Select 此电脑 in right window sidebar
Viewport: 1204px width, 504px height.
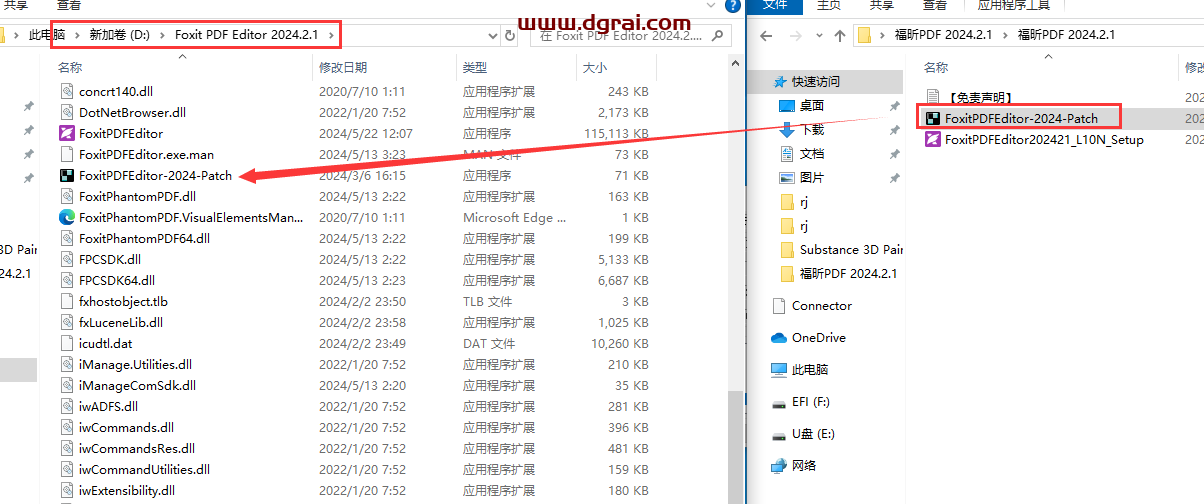pos(809,369)
